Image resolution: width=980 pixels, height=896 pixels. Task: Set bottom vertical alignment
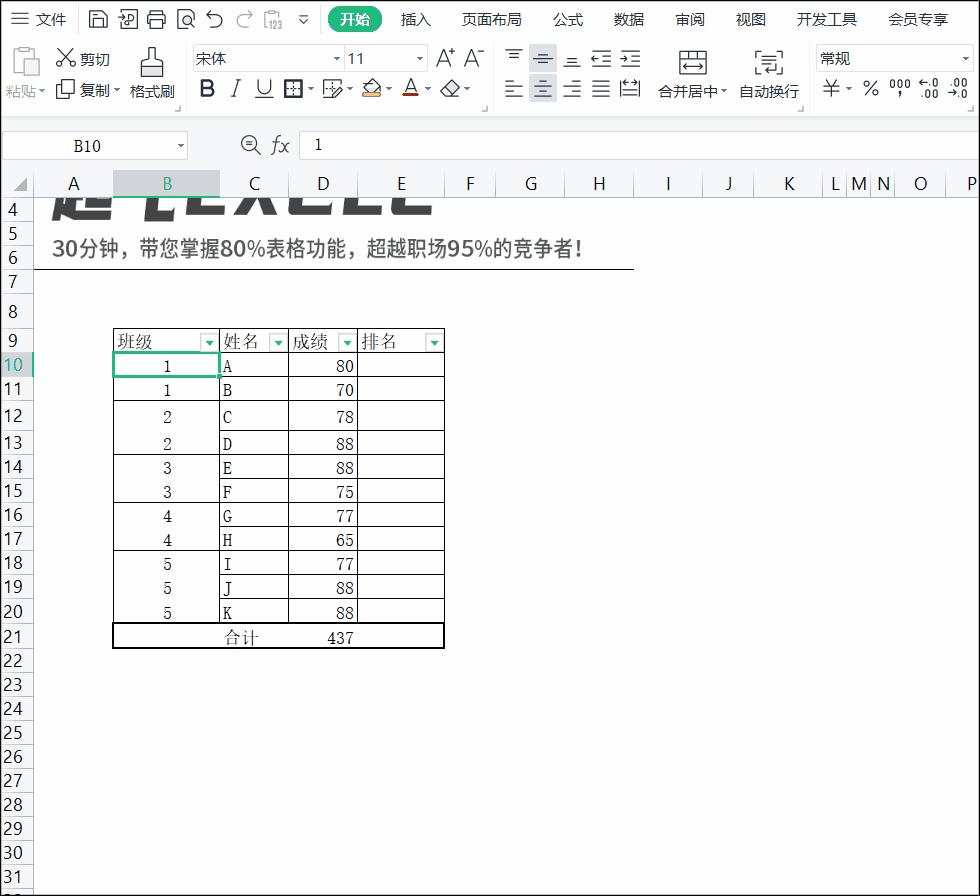coord(571,61)
